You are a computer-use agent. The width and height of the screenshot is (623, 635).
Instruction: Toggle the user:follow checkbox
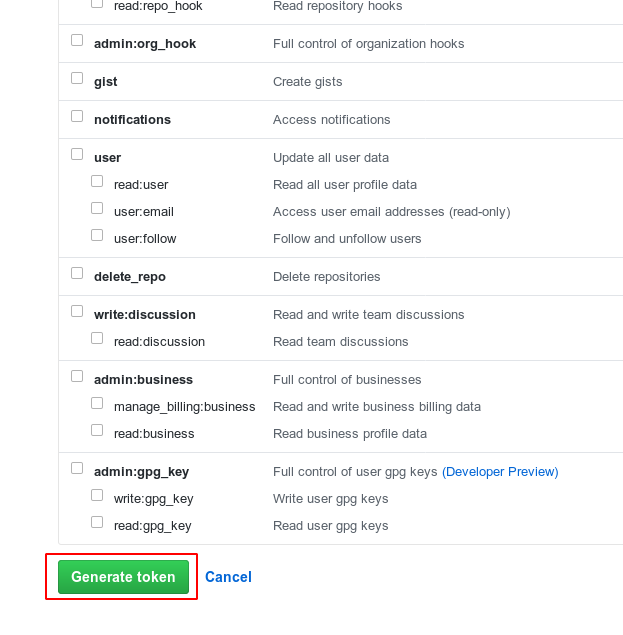pyautogui.click(x=97, y=236)
